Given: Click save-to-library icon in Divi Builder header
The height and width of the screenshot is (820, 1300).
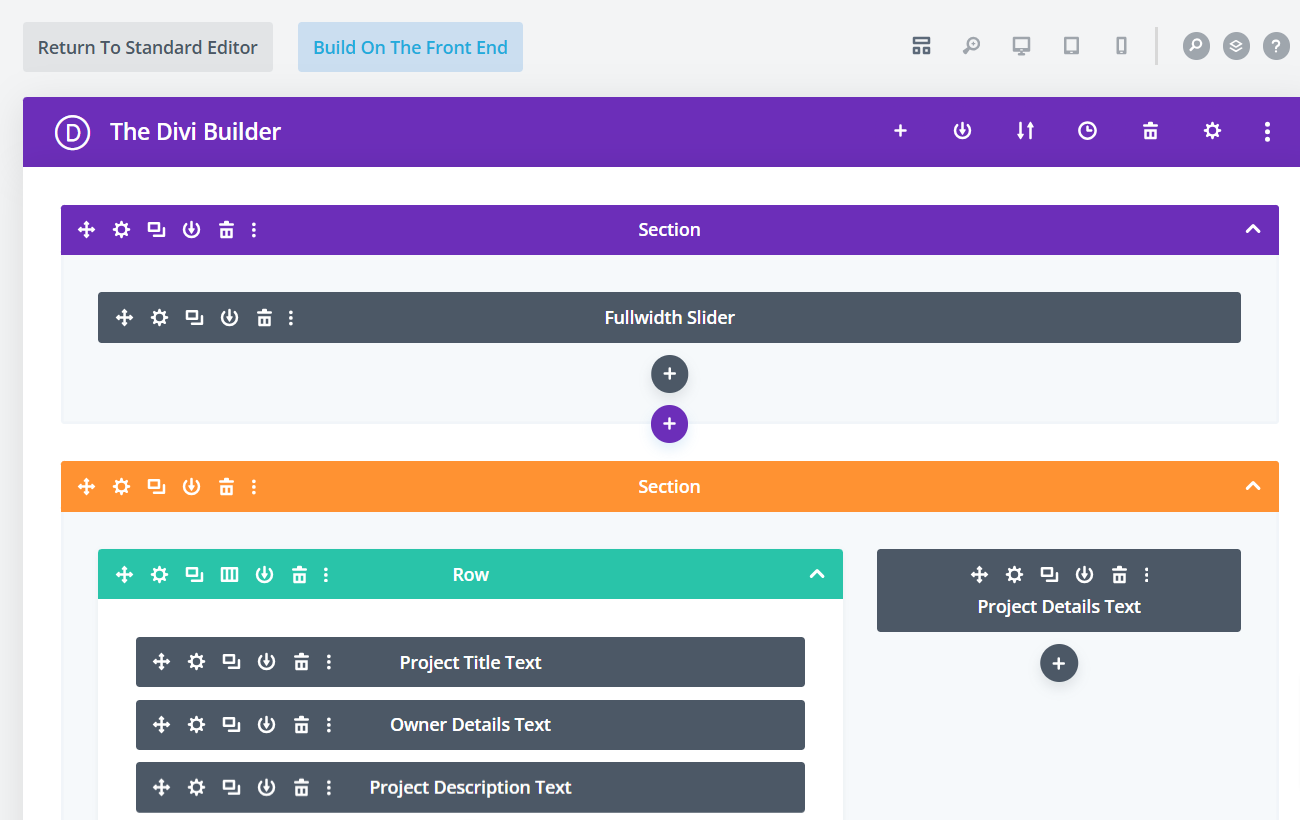Looking at the screenshot, I should (x=962, y=131).
